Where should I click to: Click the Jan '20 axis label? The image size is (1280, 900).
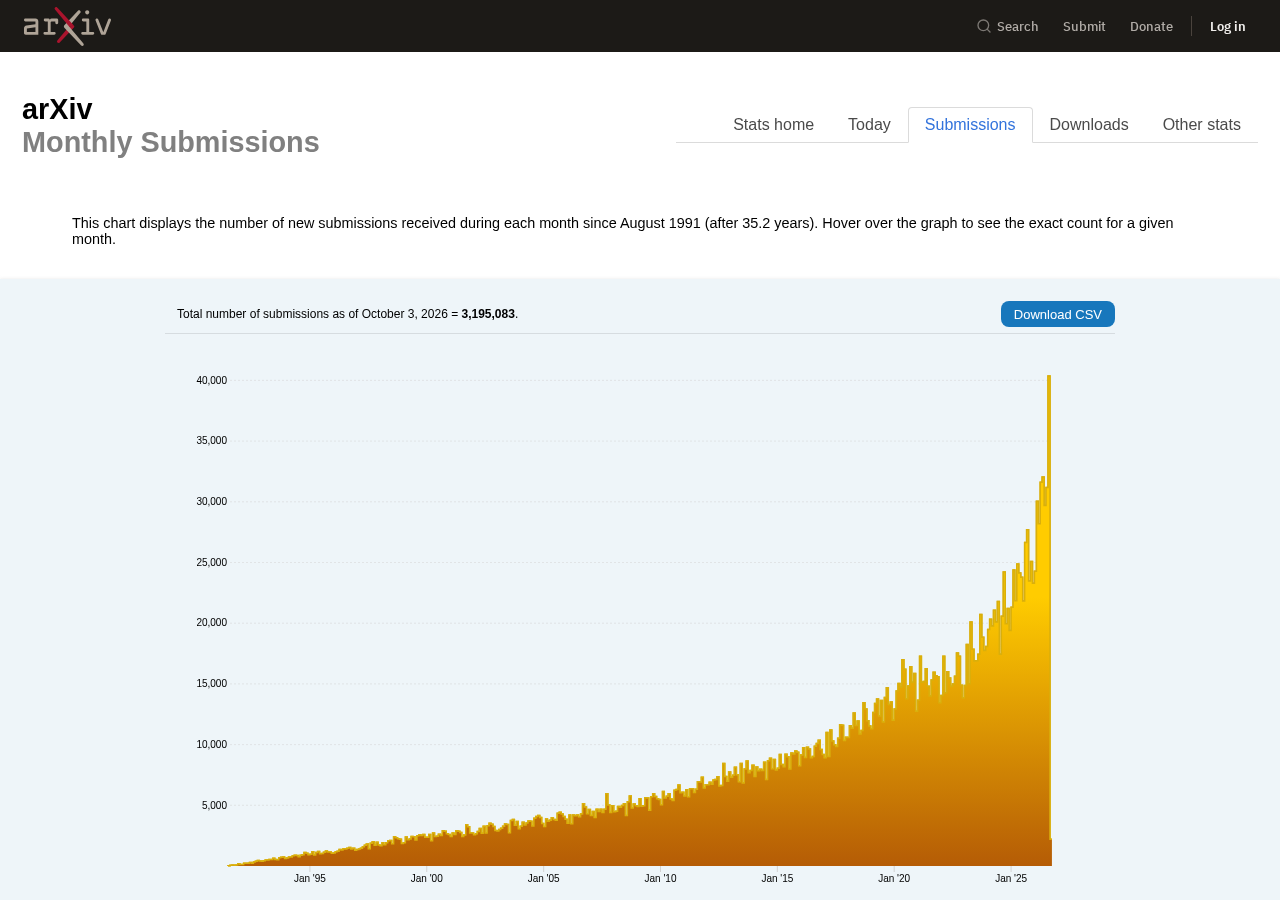point(894,879)
